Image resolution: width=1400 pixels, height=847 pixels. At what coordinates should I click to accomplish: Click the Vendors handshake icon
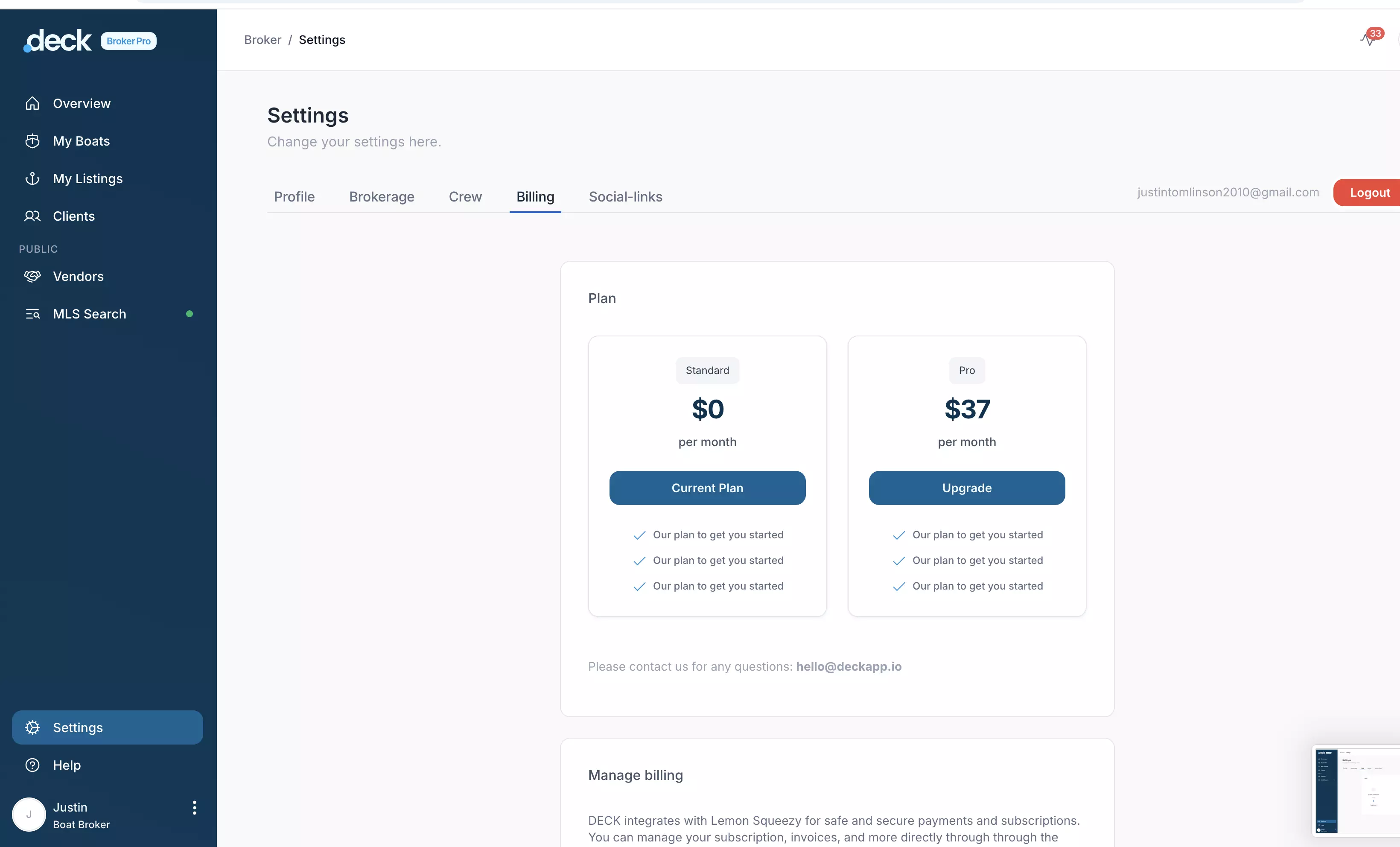[x=32, y=276]
